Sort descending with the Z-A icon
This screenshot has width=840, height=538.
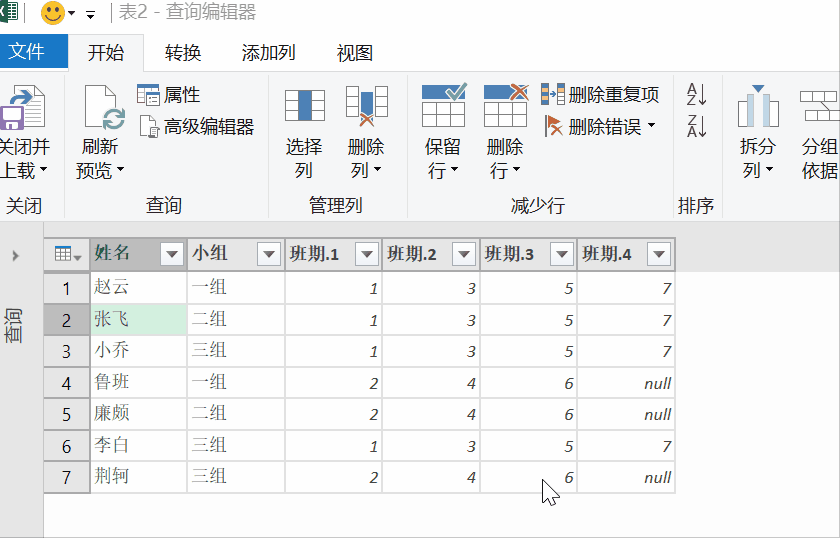pos(696,126)
